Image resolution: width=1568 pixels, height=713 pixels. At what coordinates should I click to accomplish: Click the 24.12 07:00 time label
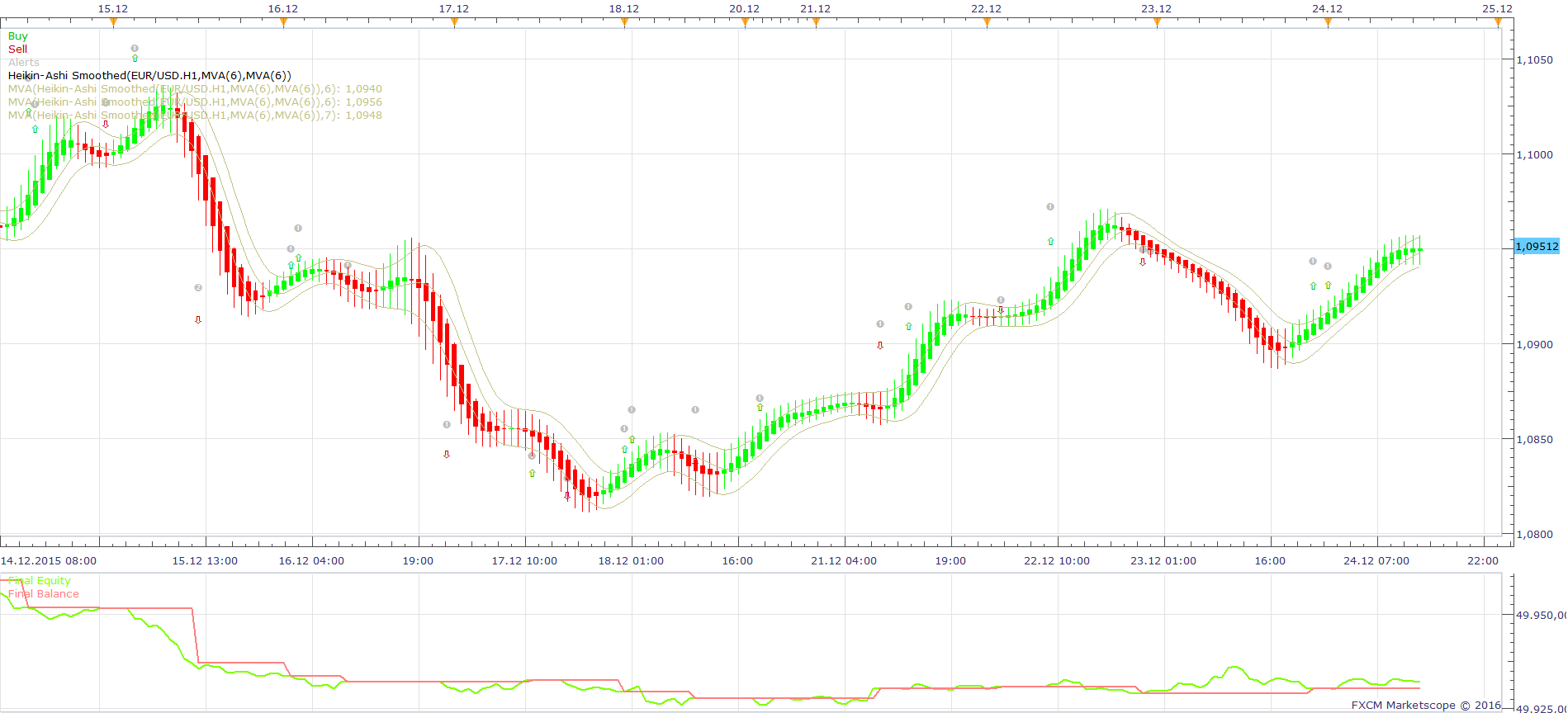pos(1376,561)
